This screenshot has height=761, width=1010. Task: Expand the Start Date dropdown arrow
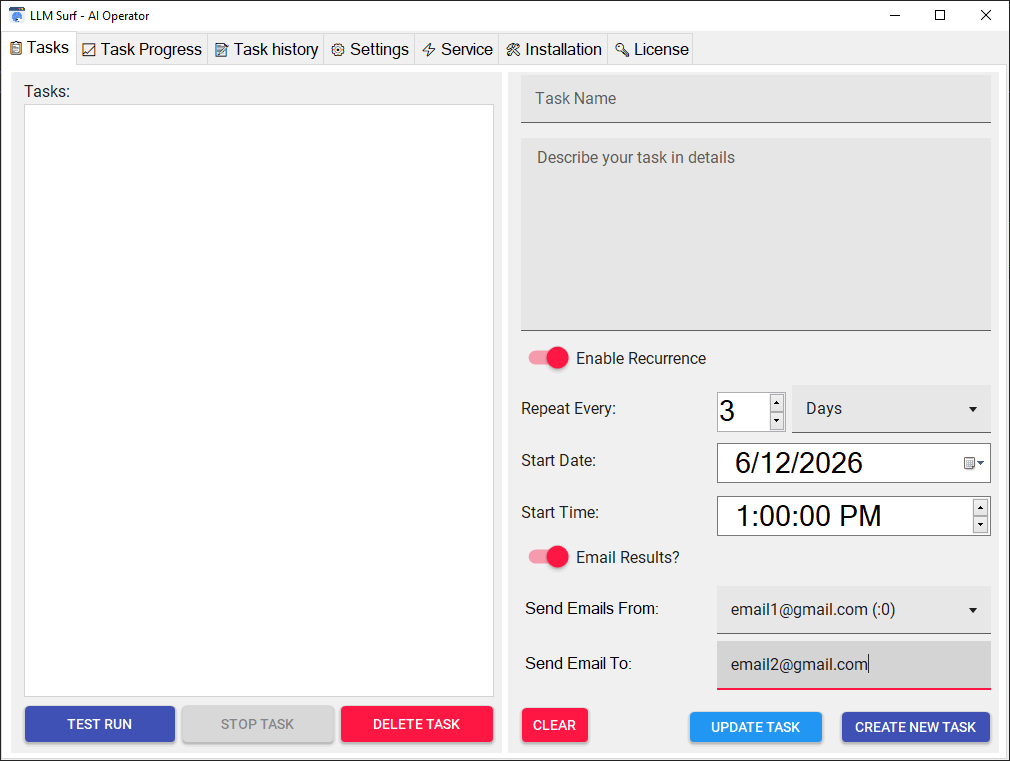[x=980, y=462]
